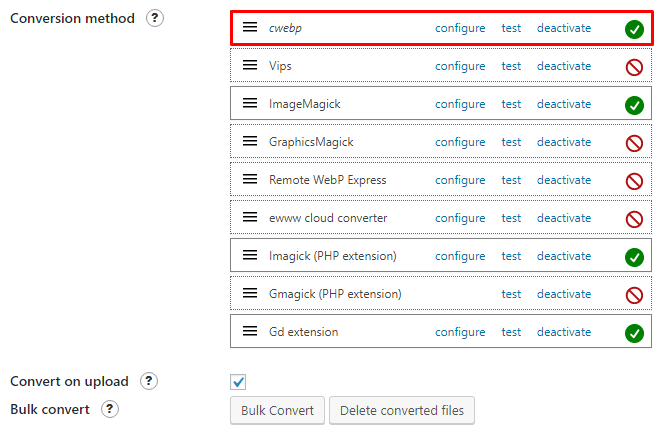This screenshot has height=438, width=664.
Task: Click the Imagick (PHP extension) drag handle
Action: coord(250,255)
